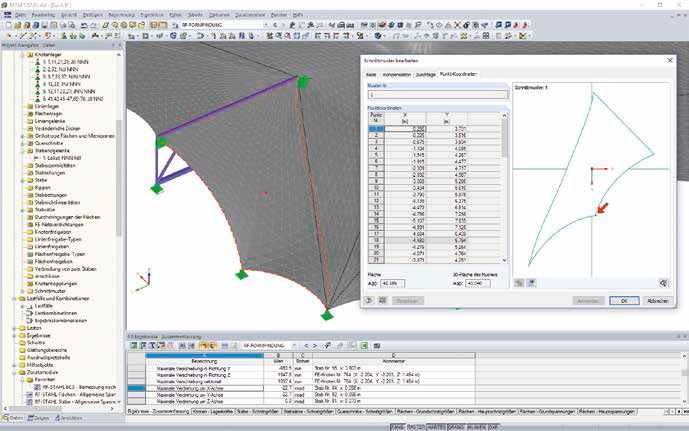
Task: Open the Einfügen menu
Action: pyautogui.click(x=92, y=15)
